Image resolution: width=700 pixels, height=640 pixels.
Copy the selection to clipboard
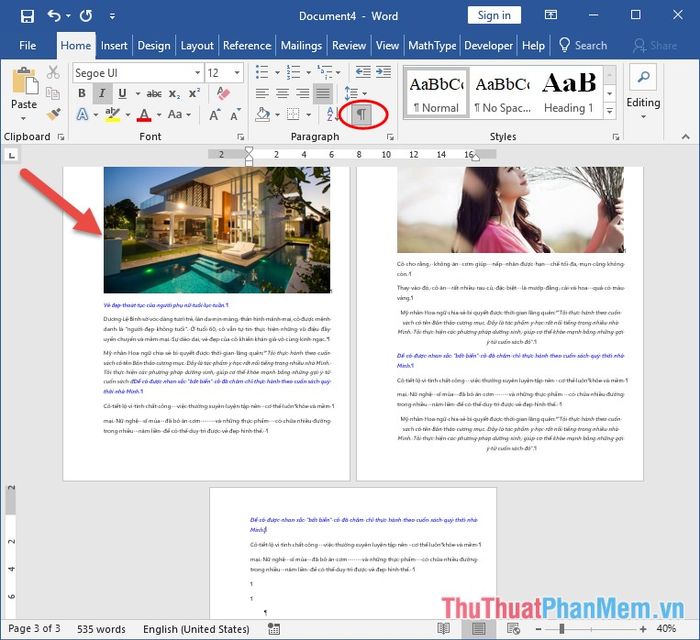click(53, 93)
